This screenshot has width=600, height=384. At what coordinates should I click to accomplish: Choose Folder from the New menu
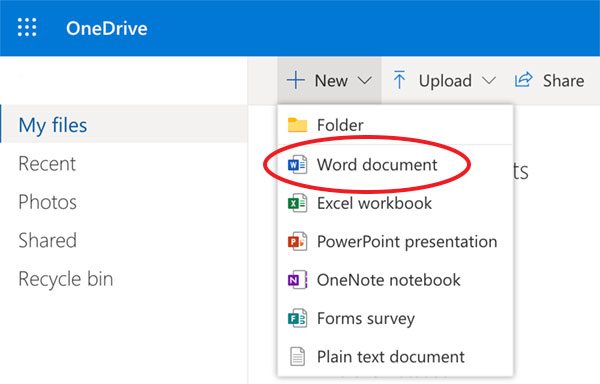point(395,125)
